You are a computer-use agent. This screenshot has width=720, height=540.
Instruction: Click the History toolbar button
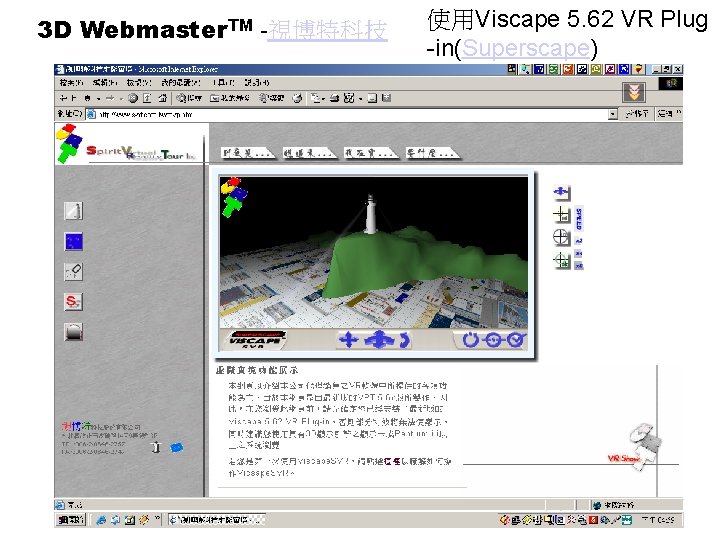coord(271,98)
